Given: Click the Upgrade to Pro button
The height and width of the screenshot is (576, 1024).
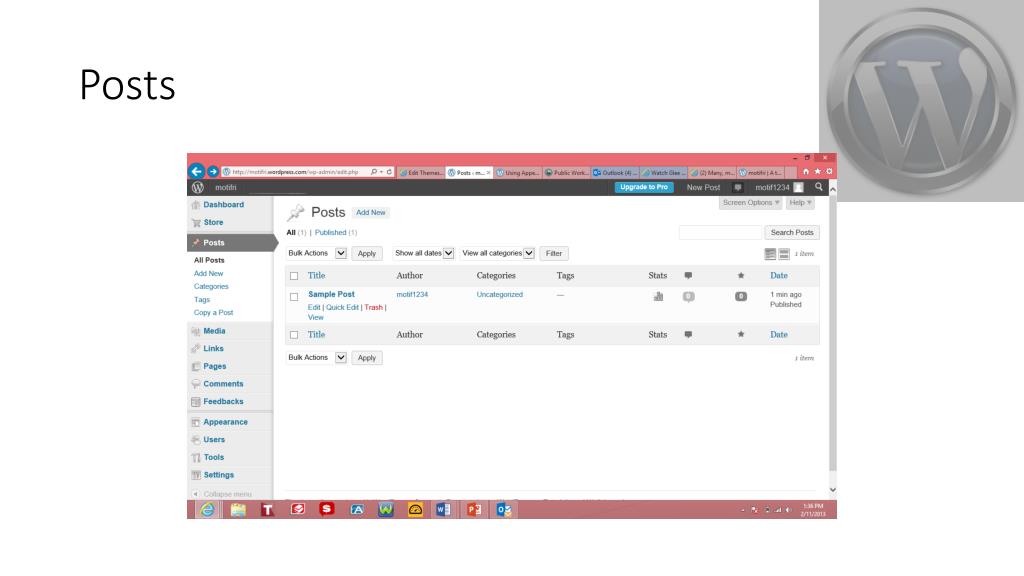Looking at the screenshot, I should point(644,187).
